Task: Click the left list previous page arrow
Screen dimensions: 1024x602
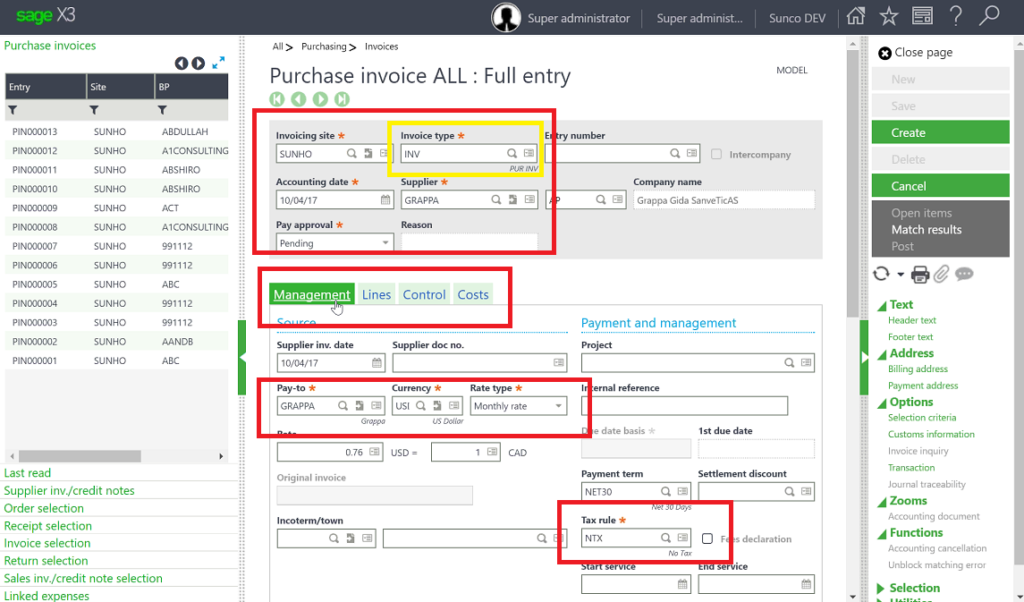Action: click(181, 63)
